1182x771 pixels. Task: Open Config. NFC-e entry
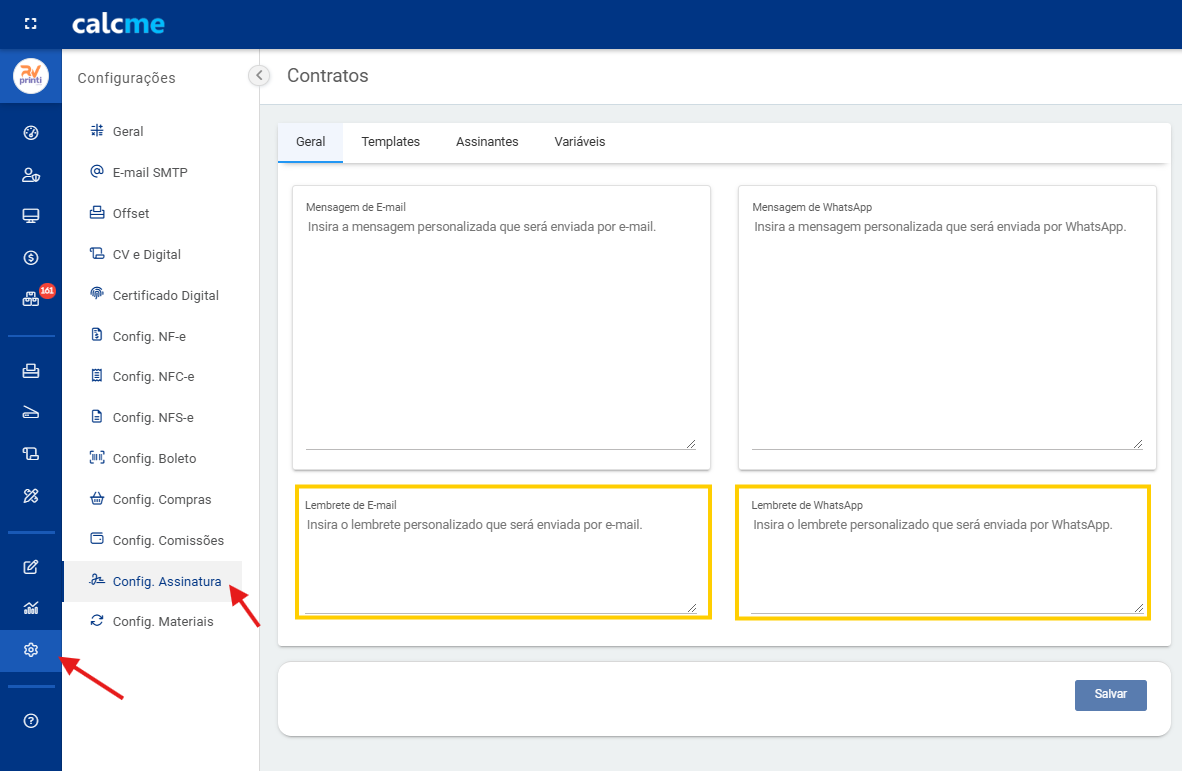152,376
